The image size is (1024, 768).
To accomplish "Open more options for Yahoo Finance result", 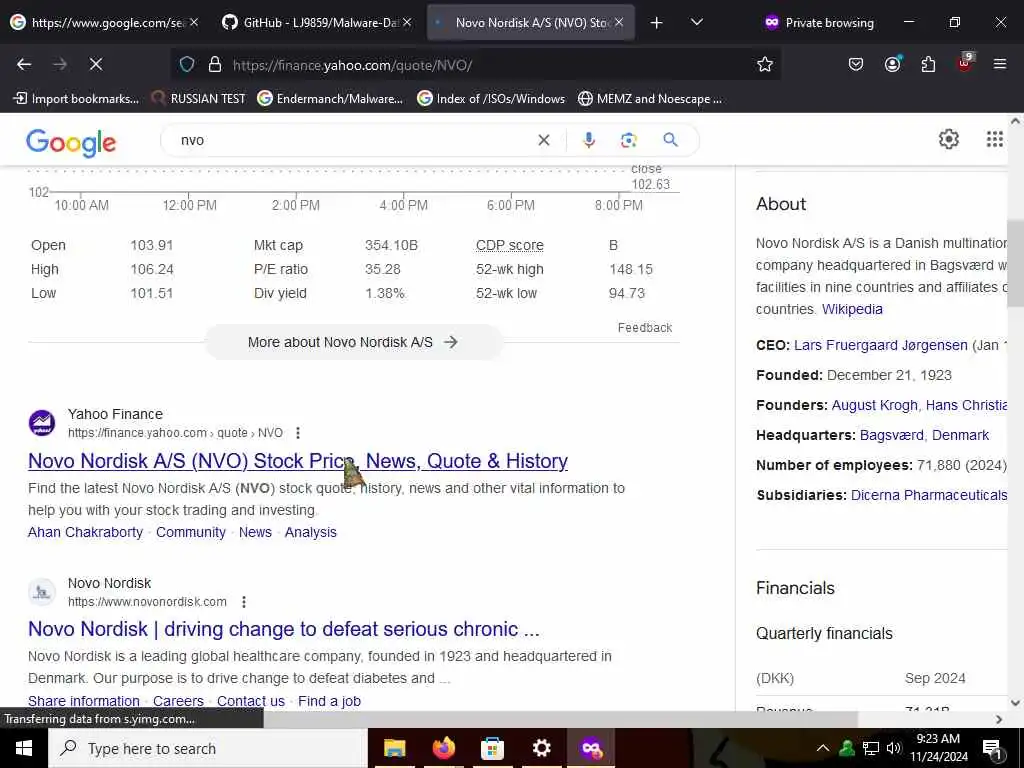I will point(298,432).
